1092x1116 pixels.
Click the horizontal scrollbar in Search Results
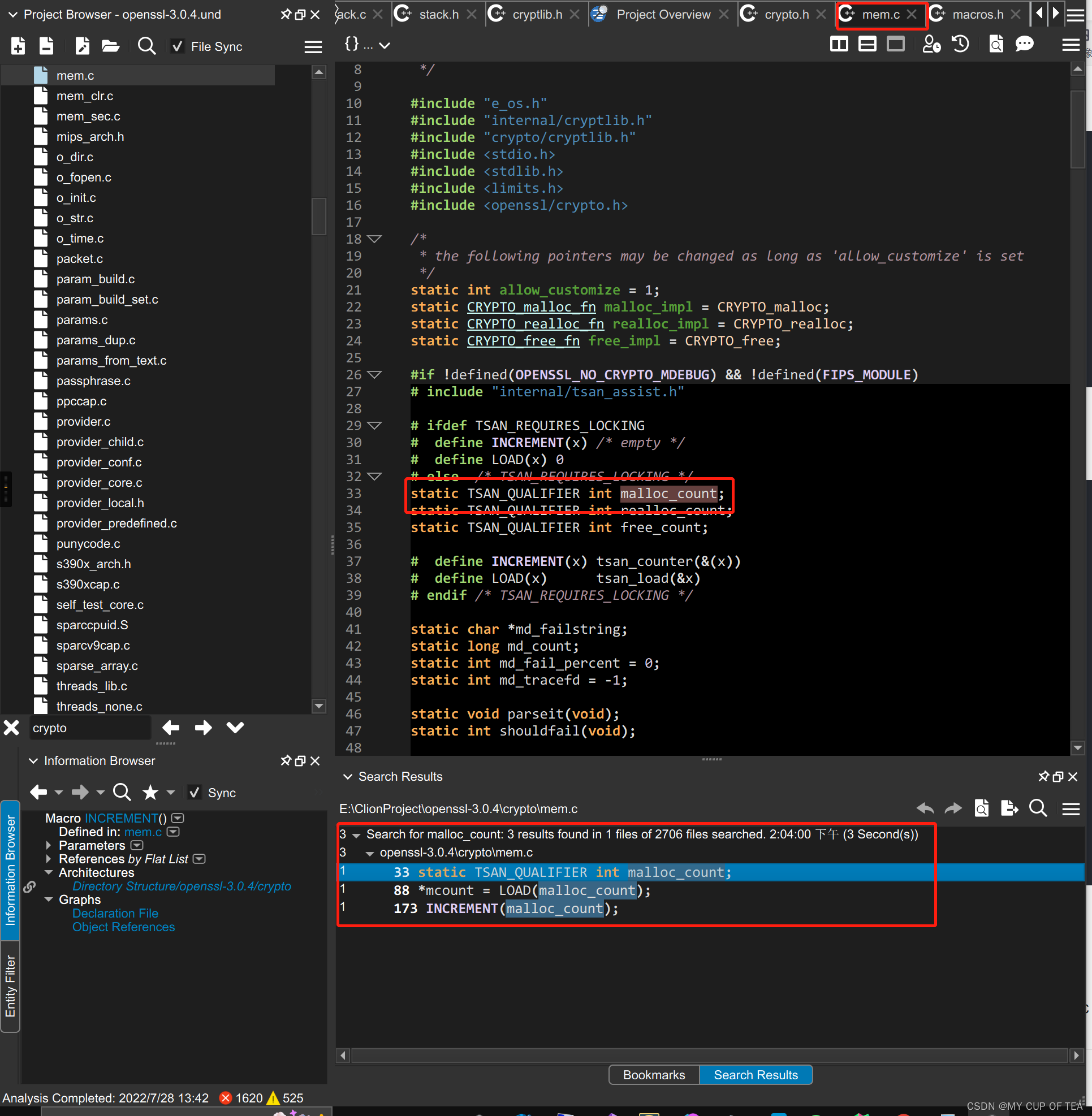709,1055
